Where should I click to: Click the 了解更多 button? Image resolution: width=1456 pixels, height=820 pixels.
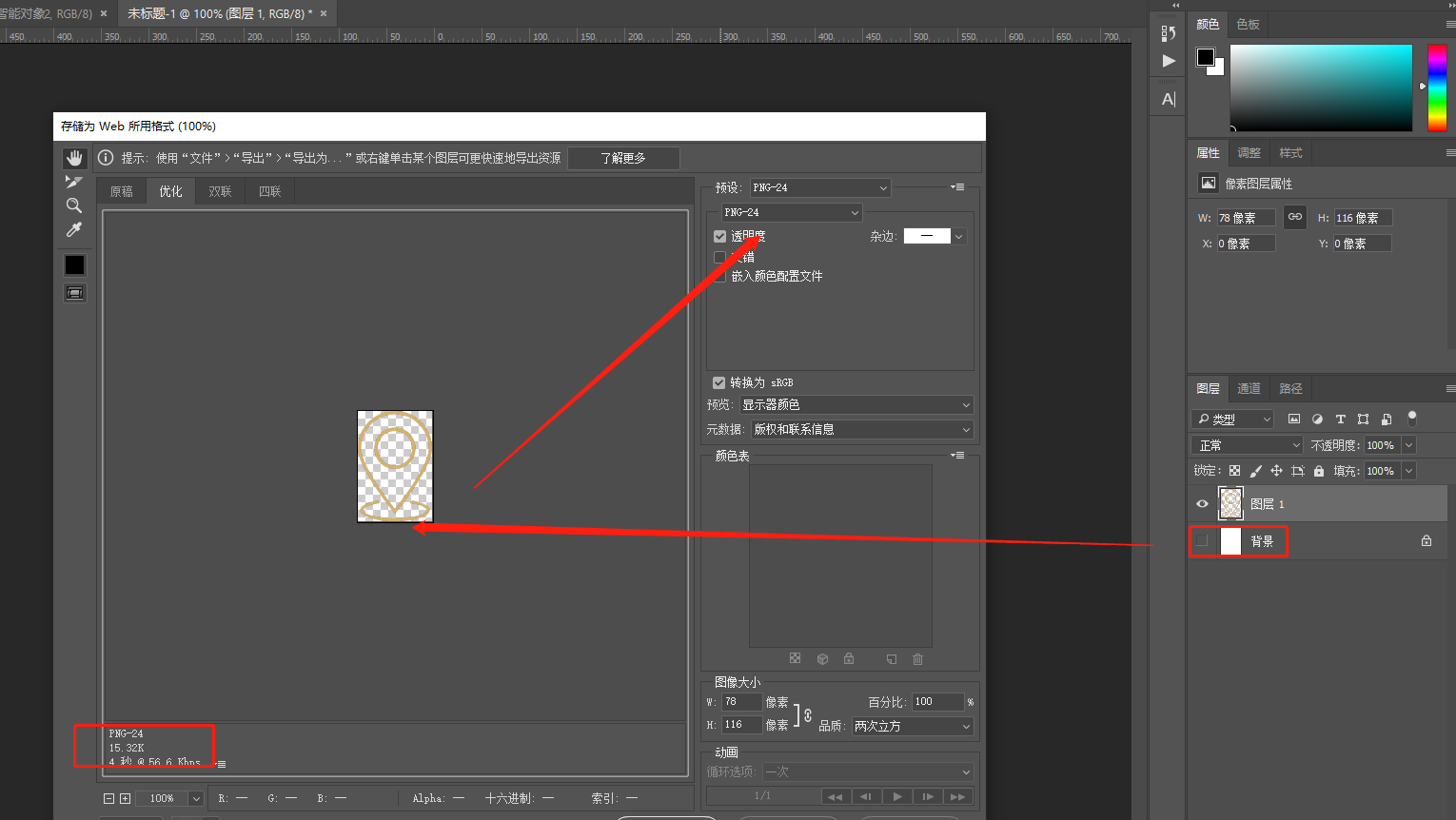(x=623, y=158)
